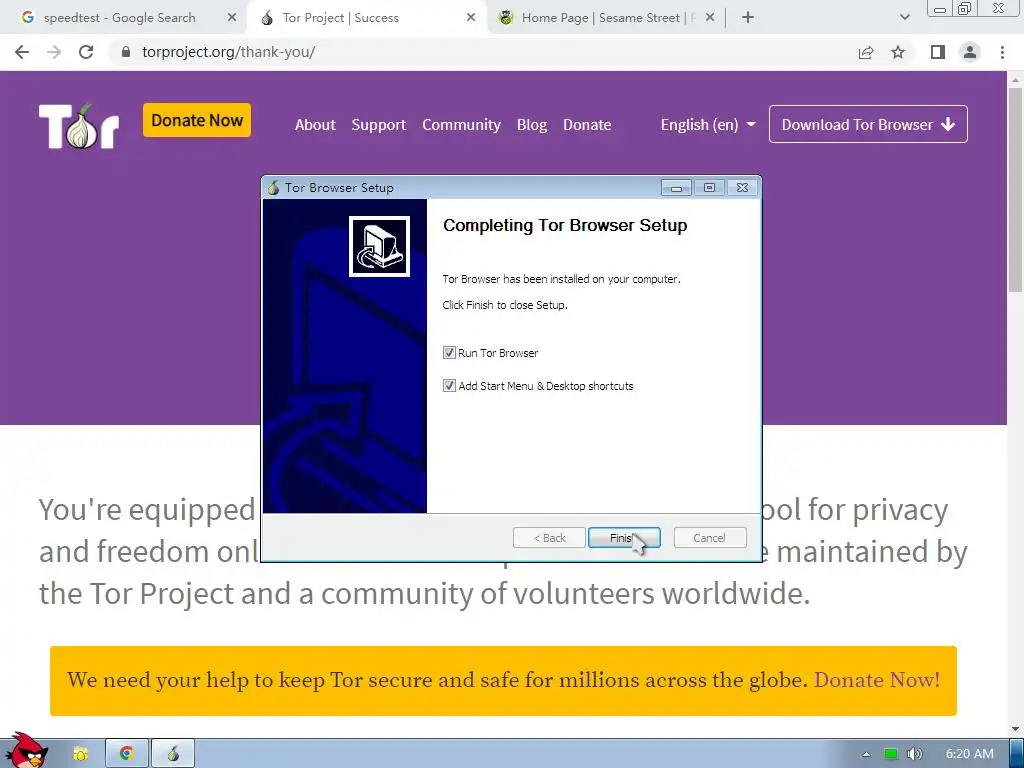Open the Community menu item
Image resolution: width=1024 pixels, height=768 pixels.
coord(461,124)
